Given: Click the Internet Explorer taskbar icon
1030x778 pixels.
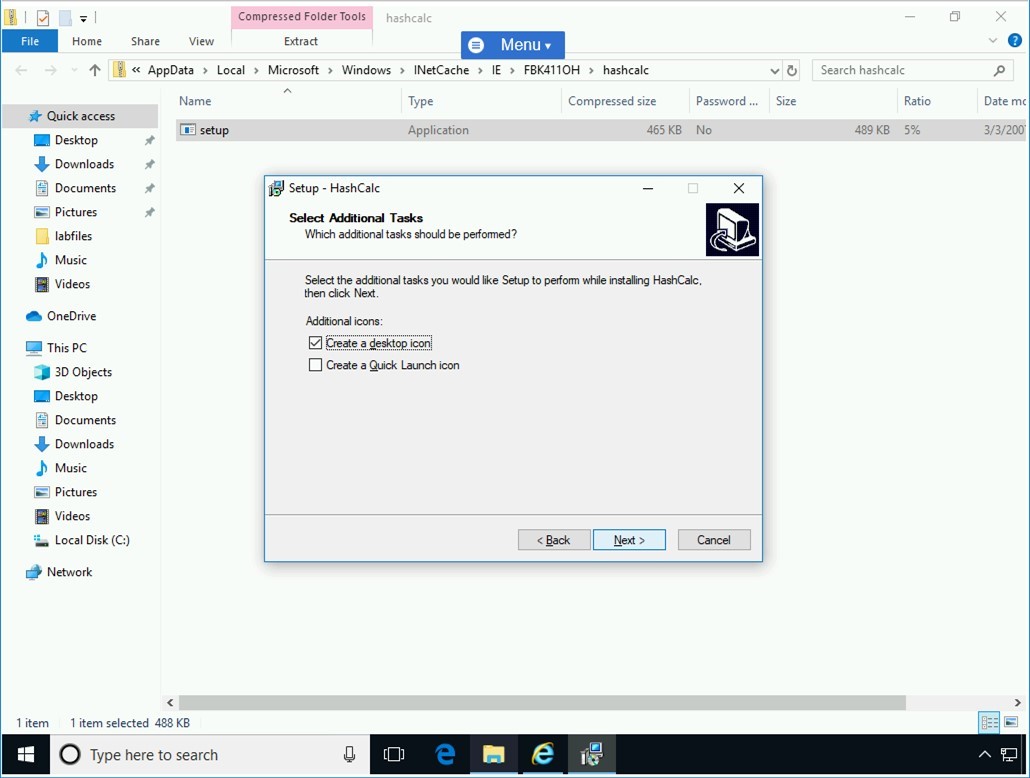Looking at the screenshot, I should click(543, 754).
